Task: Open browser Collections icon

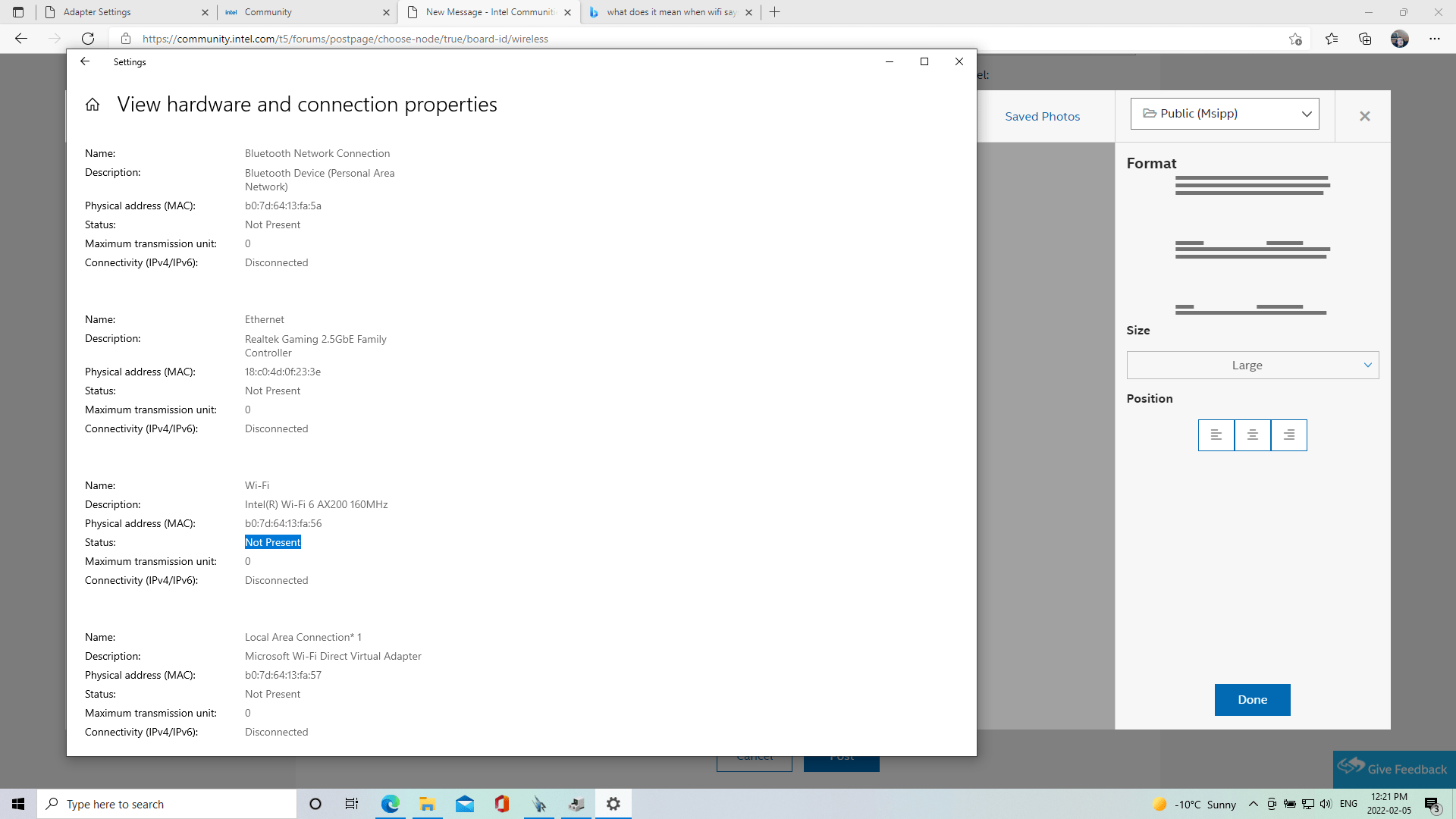Action: tap(1365, 39)
